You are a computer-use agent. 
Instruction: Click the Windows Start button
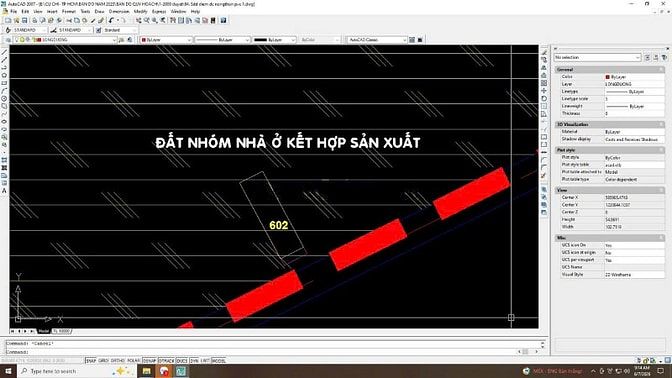coord(8,371)
